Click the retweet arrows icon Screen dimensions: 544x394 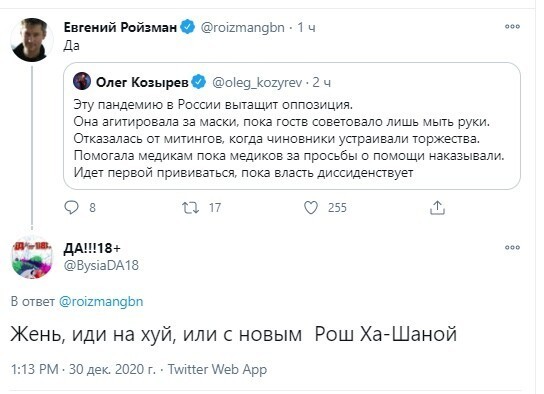(x=190, y=207)
